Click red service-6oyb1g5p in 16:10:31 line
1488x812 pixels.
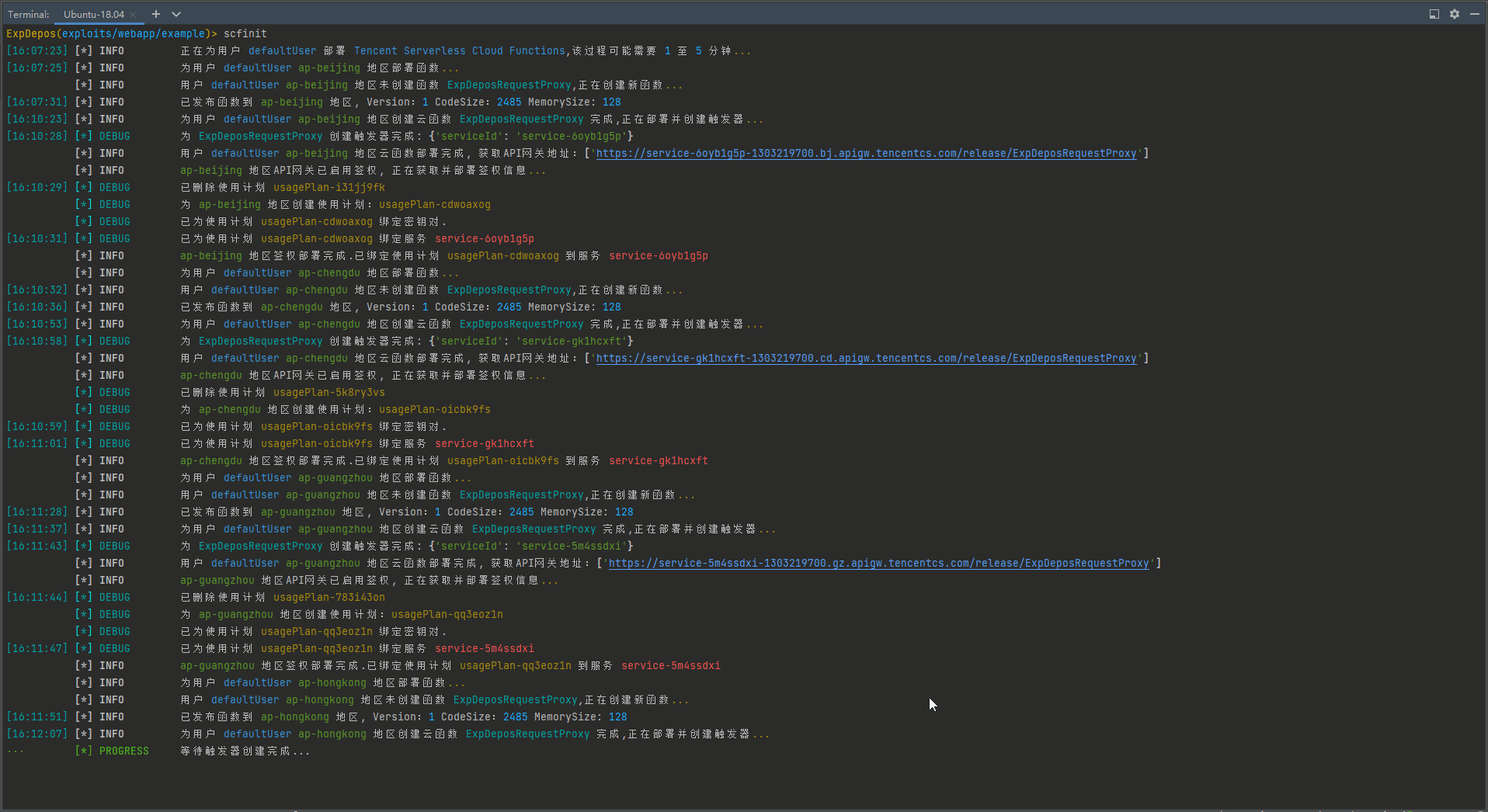tap(485, 239)
